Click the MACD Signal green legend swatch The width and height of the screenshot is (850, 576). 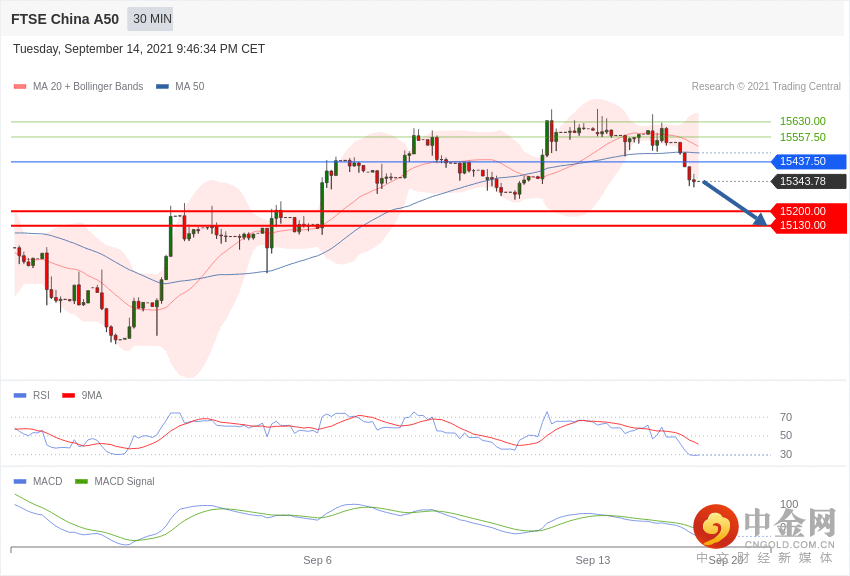tap(81, 481)
